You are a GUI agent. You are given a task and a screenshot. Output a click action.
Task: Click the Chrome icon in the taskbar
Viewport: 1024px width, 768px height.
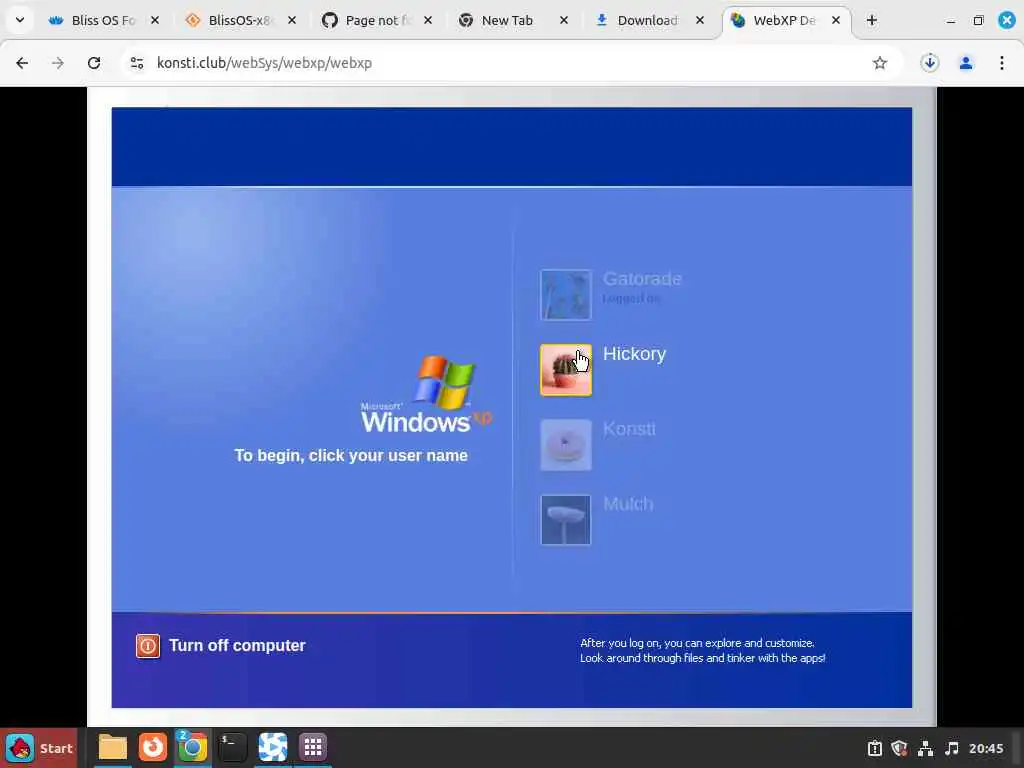pyautogui.click(x=192, y=748)
